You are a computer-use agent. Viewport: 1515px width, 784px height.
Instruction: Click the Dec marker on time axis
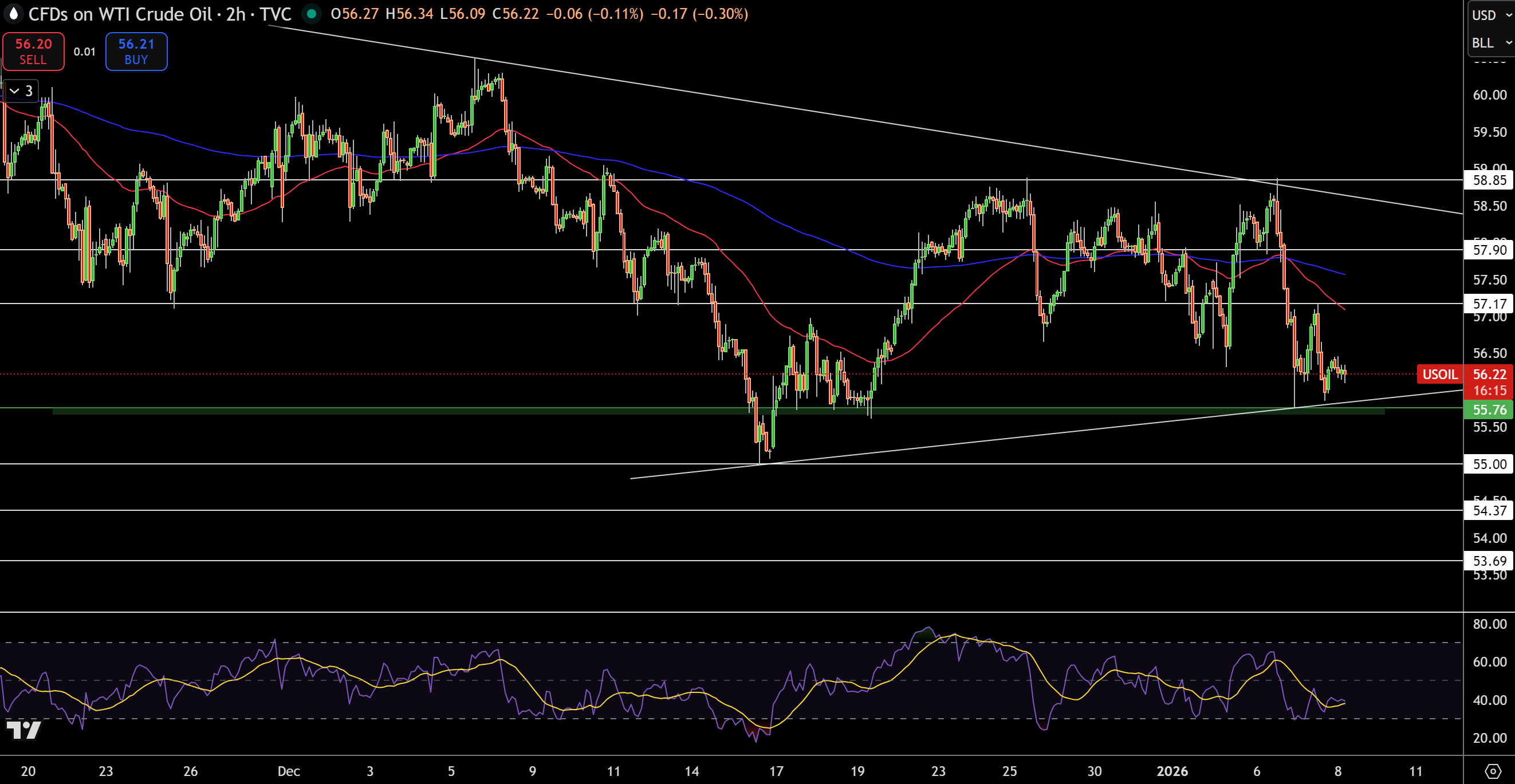coord(289,771)
